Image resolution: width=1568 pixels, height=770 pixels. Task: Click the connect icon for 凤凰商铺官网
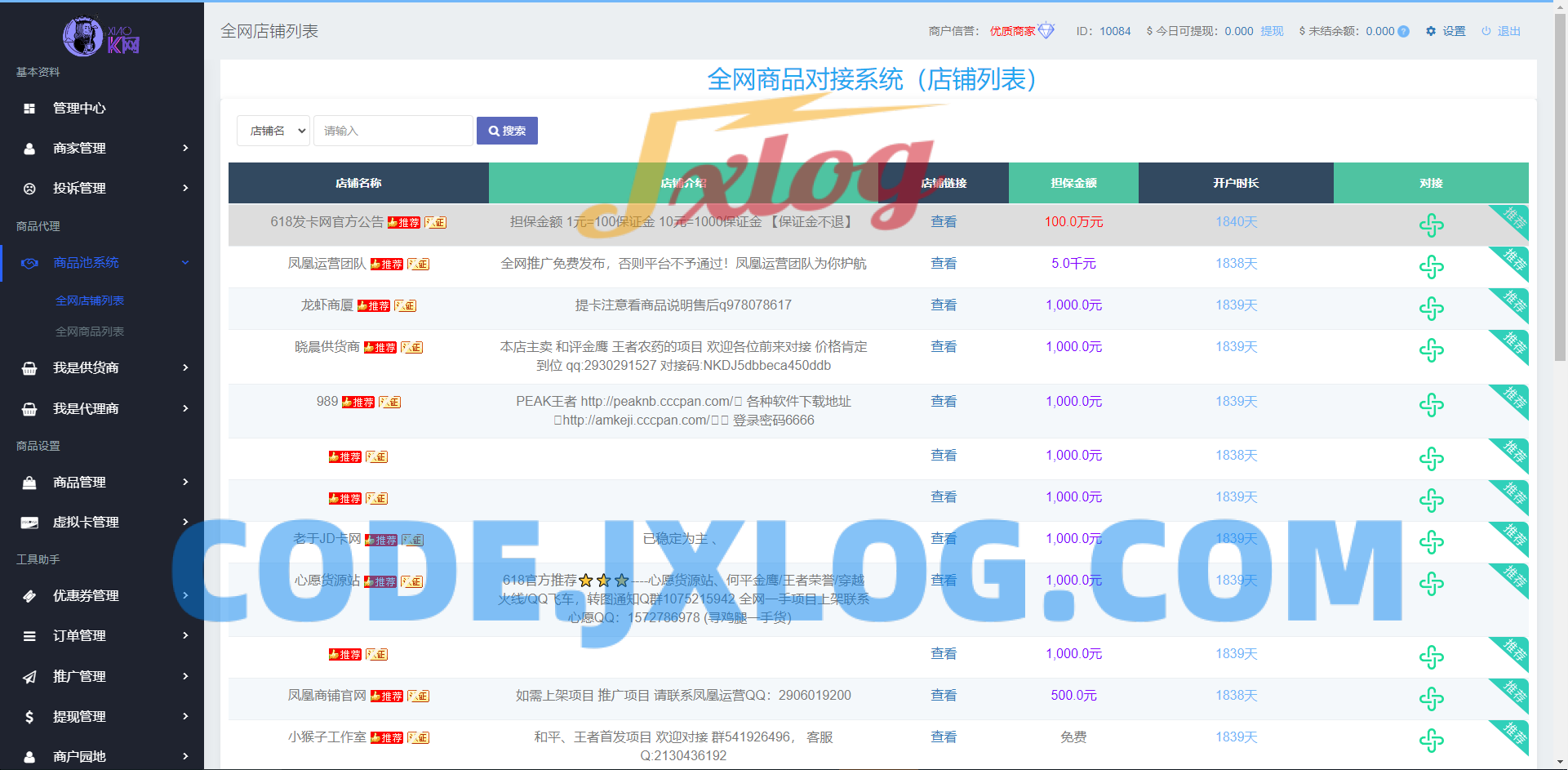point(1431,699)
